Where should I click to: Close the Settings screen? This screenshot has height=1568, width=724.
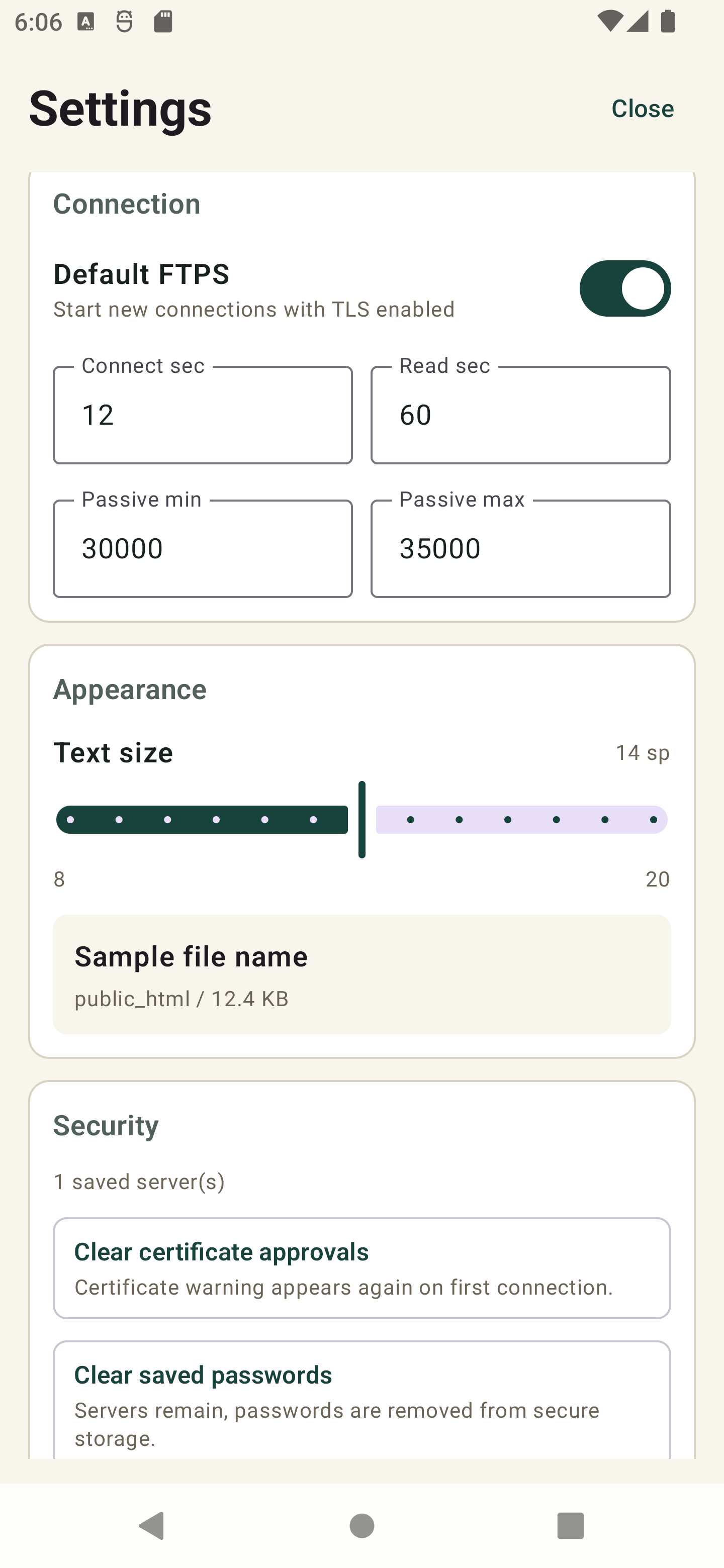[x=643, y=109]
